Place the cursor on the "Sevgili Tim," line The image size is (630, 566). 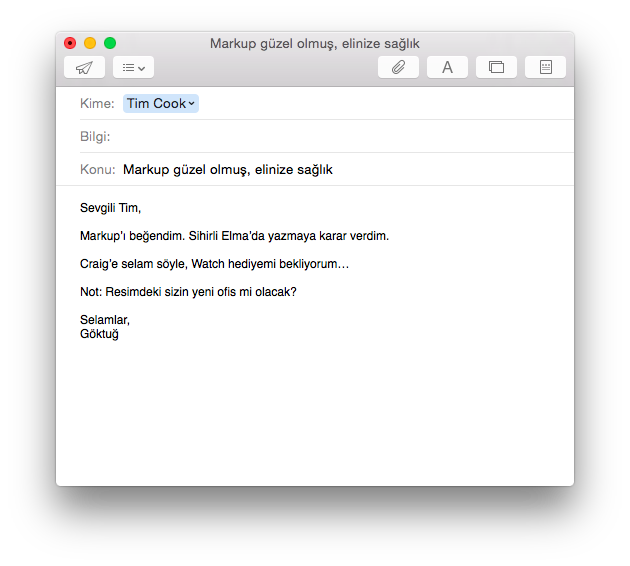click(x=111, y=208)
